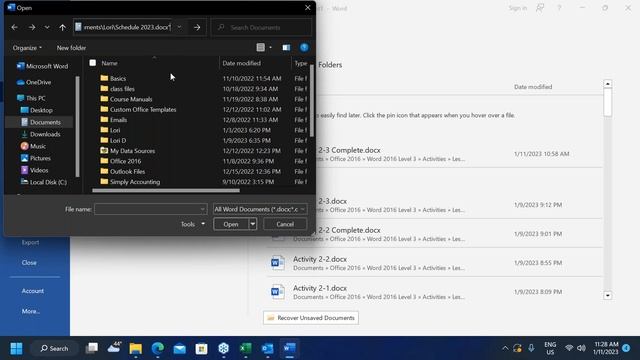Viewport: 640px width, 360px height.
Task: Open More... in Word backstage menu
Action: click(31, 311)
